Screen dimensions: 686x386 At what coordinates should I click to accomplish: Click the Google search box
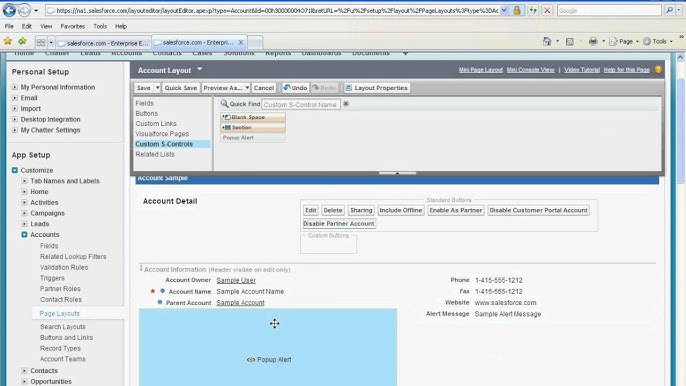[x=609, y=11]
